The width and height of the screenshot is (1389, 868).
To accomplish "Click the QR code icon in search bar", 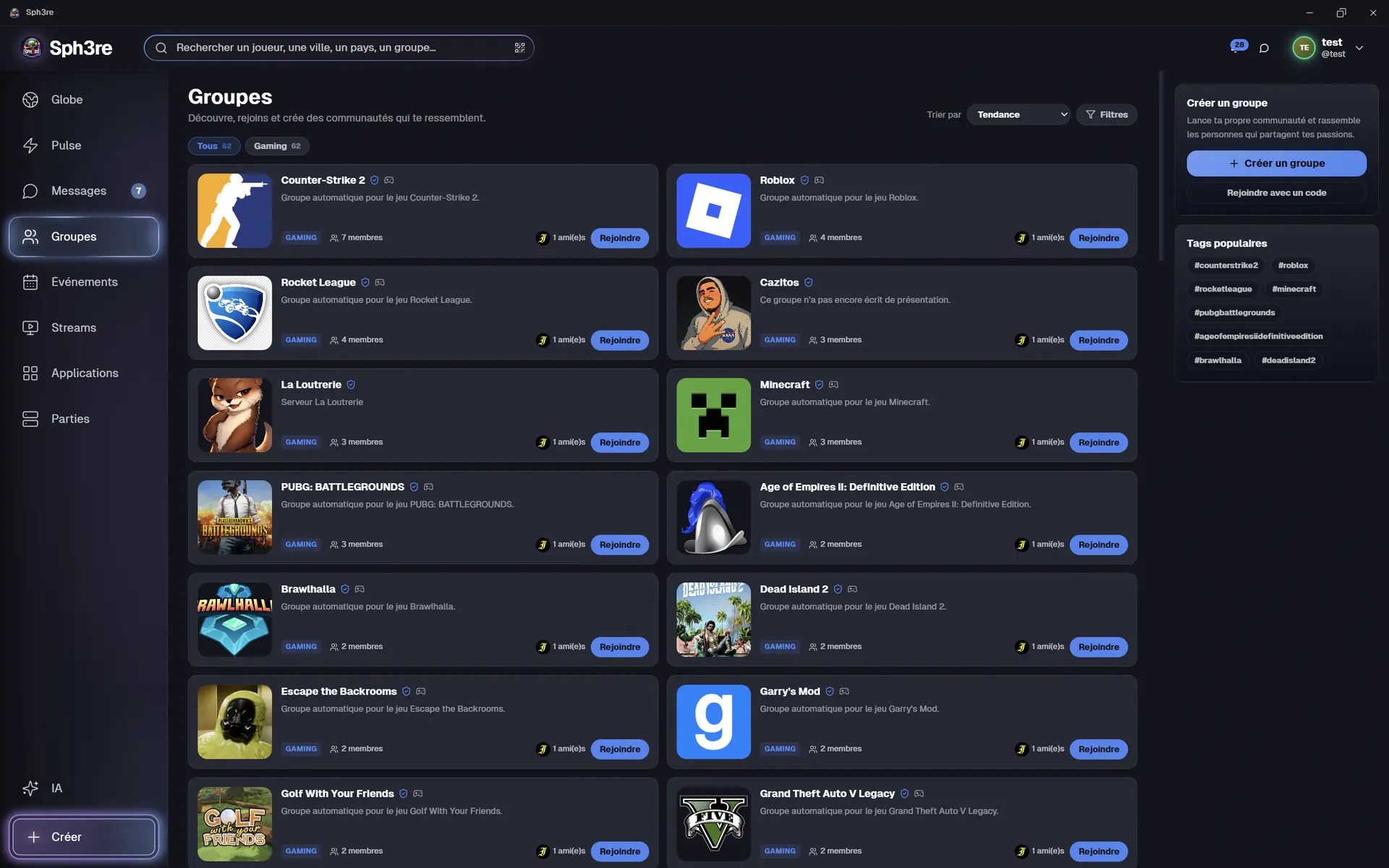I will [x=519, y=48].
